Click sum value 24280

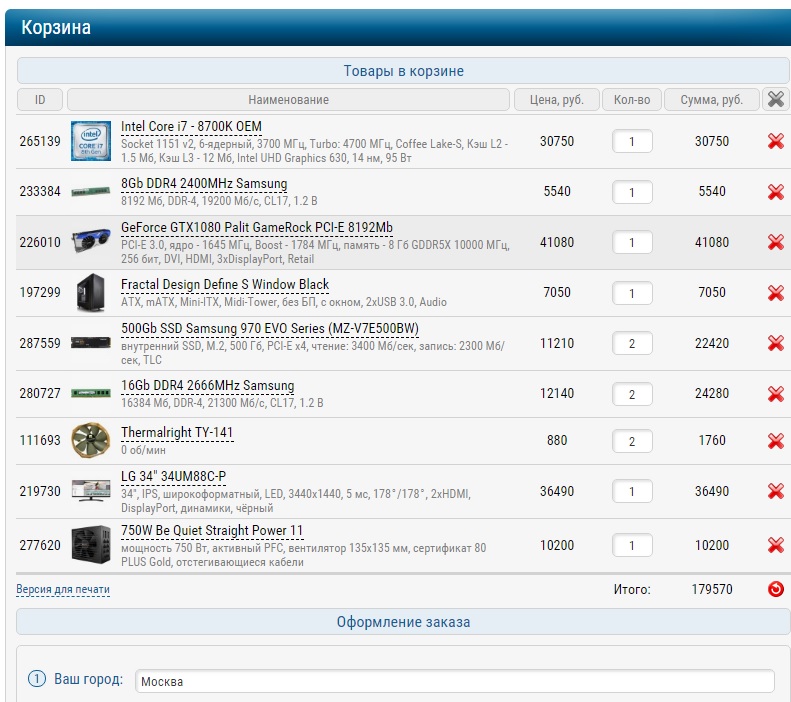[x=711, y=393]
